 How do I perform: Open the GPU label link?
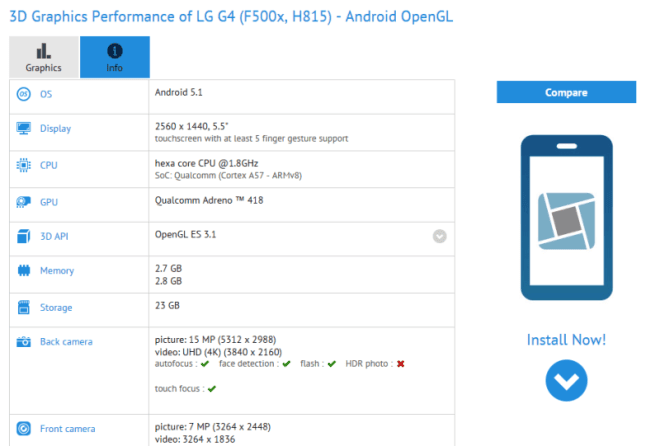pos(49,202)
